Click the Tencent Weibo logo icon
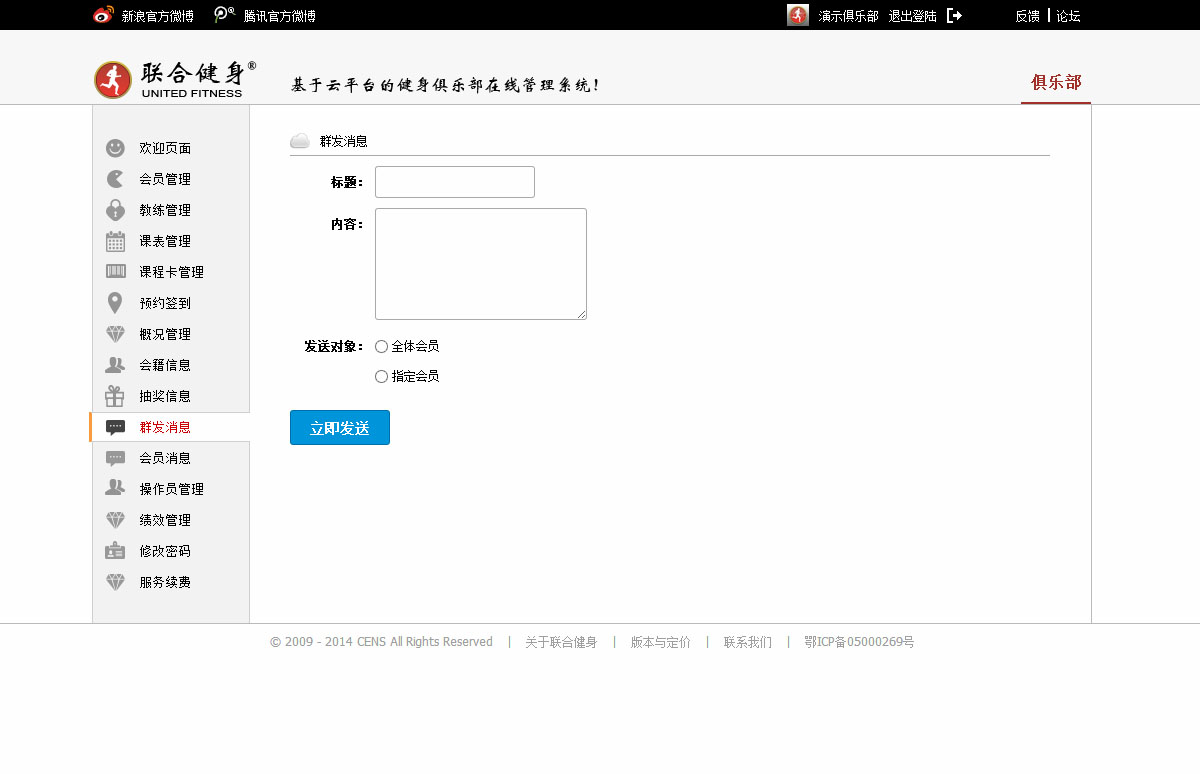The image size is (1200, 774). (225, 15)
